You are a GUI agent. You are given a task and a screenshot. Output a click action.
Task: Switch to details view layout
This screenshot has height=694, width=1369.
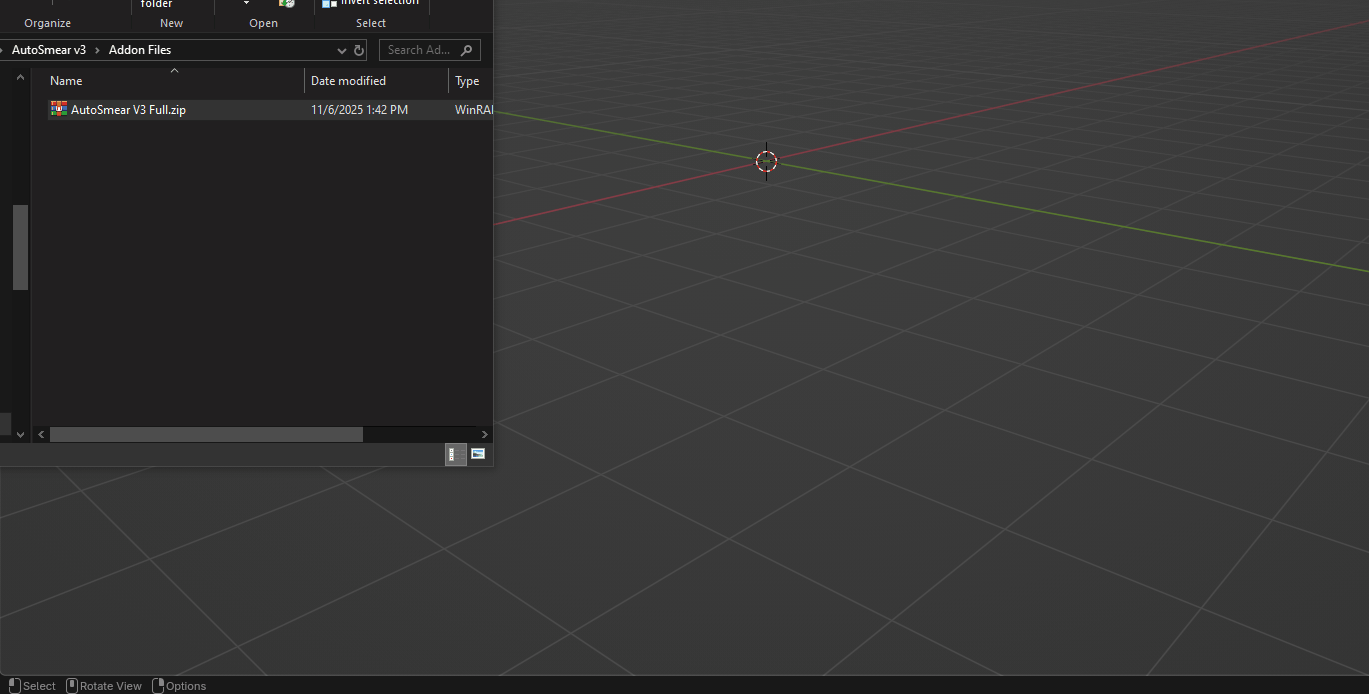point(455,455)
